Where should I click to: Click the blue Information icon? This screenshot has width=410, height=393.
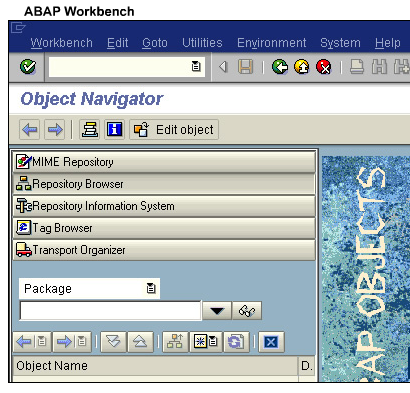115,129
